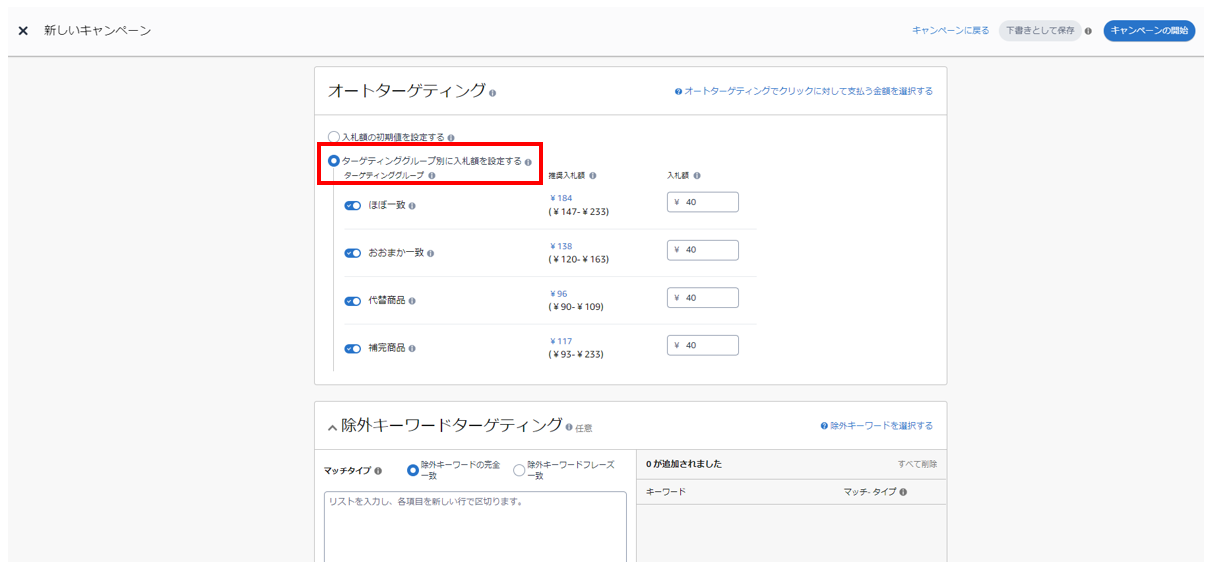Toggle the 補完商品 switch
The image size is (1212, 571).
[x=353, y=349]
